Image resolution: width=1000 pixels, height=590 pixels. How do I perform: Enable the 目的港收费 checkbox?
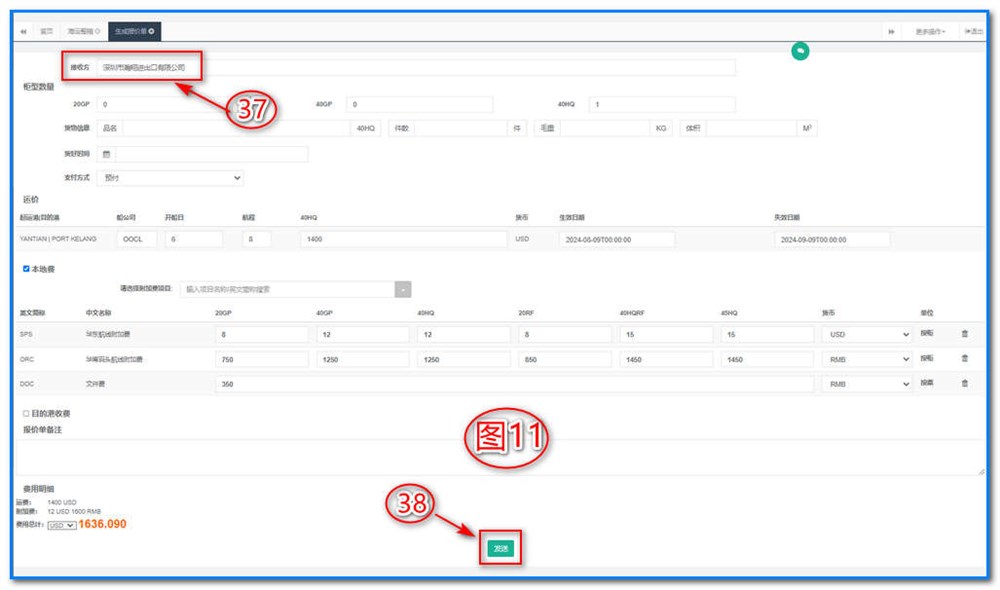[26, 413]
